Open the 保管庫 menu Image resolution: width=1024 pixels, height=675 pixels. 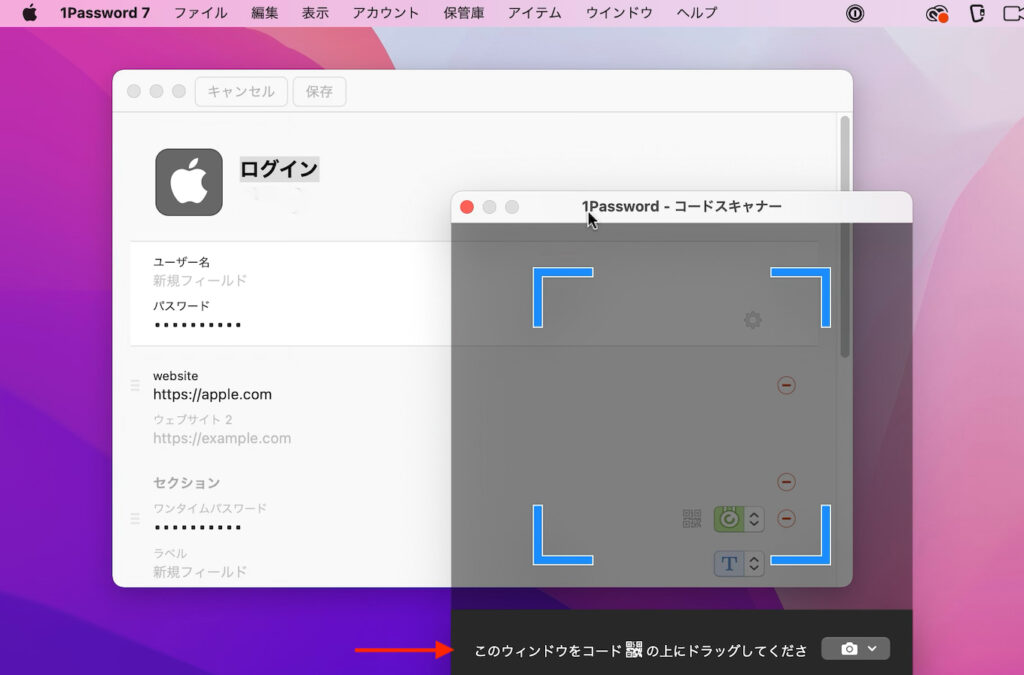[x=463, y=13]
